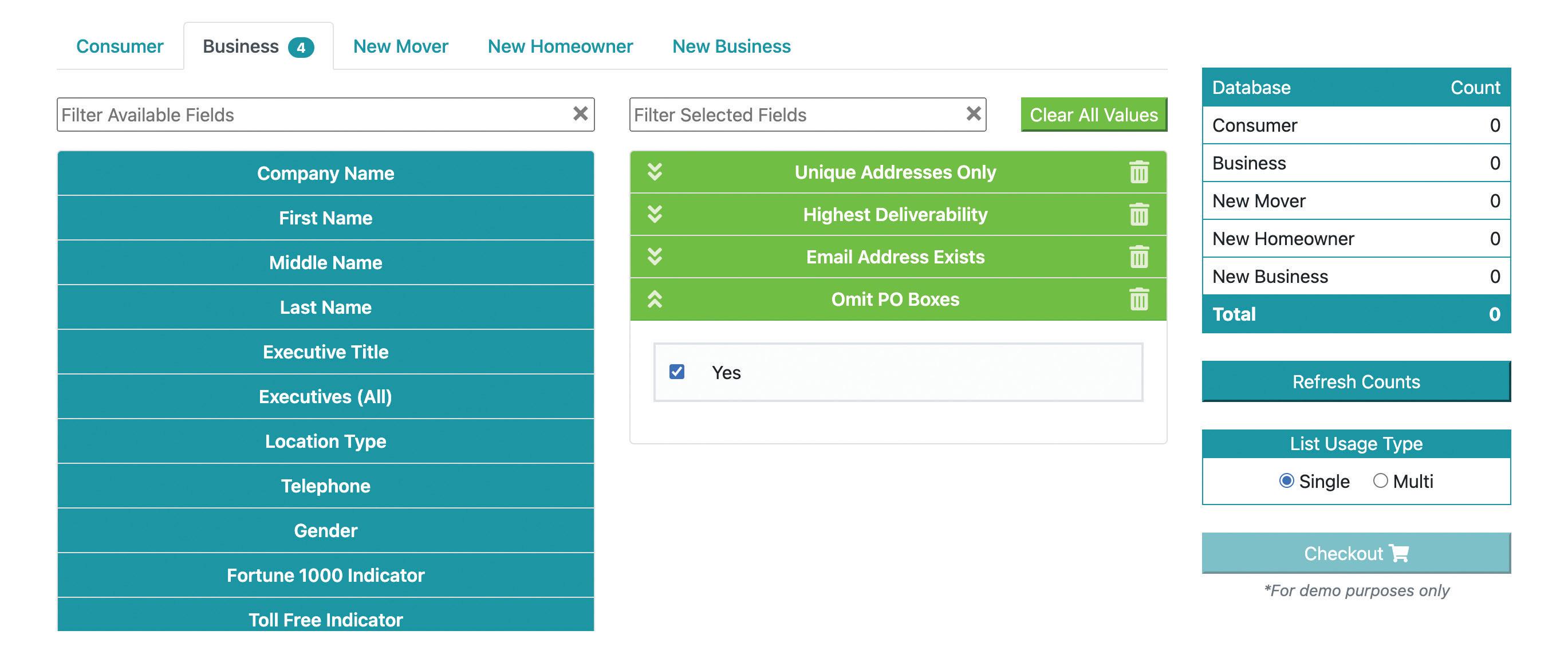
Task: Clear the Filter Available Fields box
Action: click(x=580, y=114)
